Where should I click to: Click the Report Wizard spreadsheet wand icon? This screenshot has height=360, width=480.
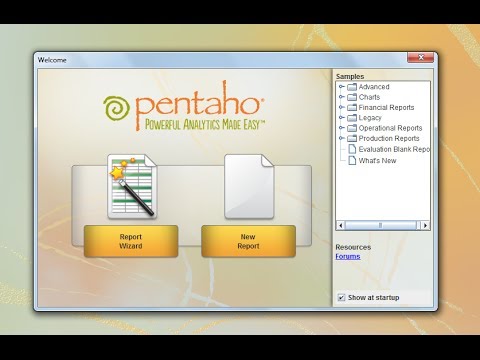click(x=132, y=186)
